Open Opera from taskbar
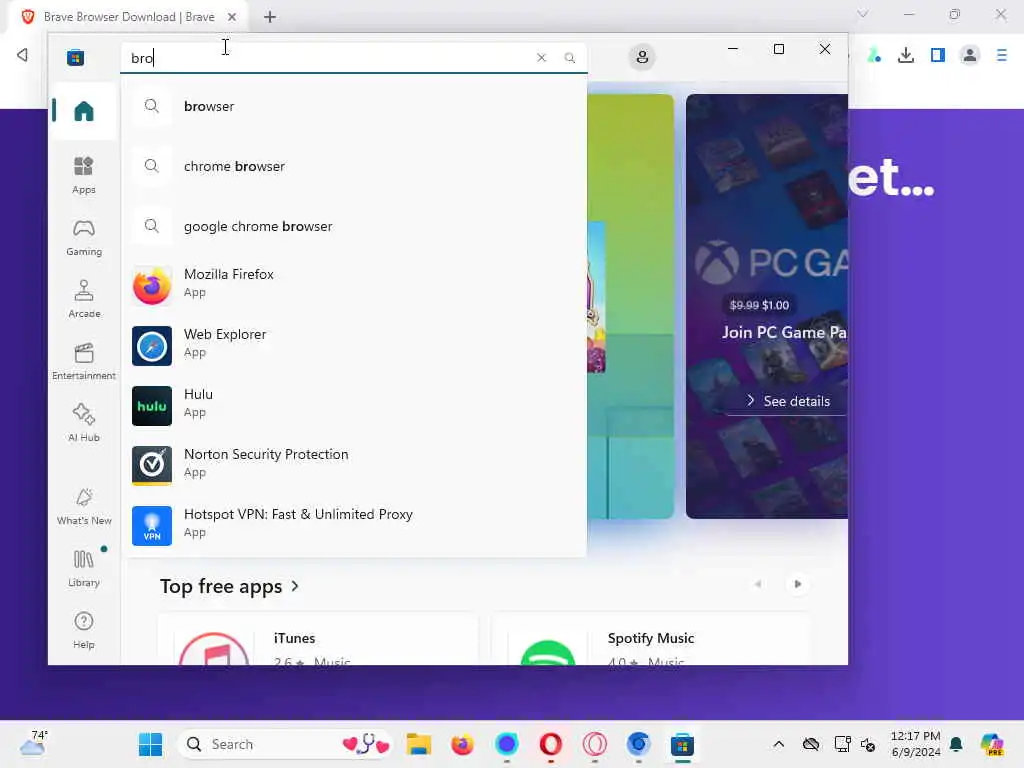 click(551, 744)
